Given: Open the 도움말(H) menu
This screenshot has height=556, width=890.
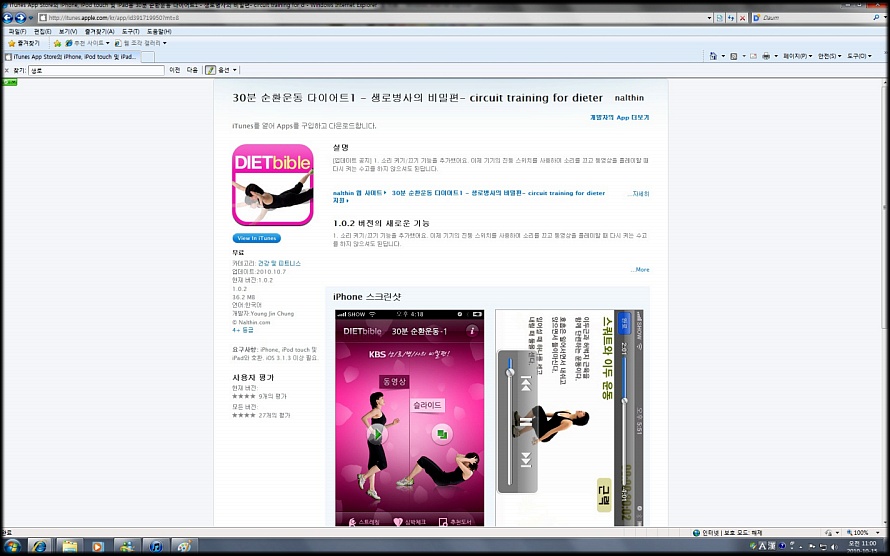Looking at the screenshot, I should point(159,32).
